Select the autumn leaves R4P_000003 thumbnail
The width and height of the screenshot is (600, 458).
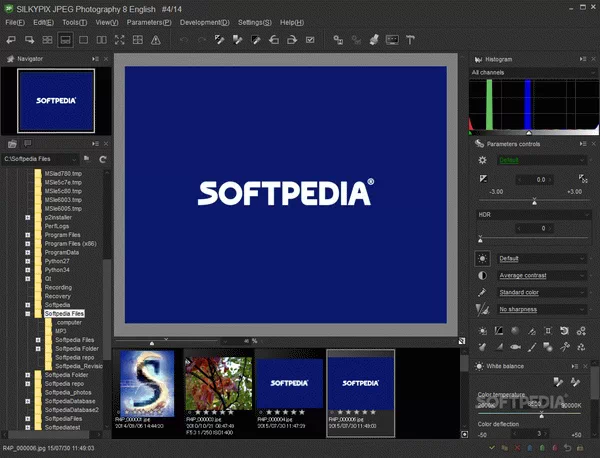click(x=218, y=383)
